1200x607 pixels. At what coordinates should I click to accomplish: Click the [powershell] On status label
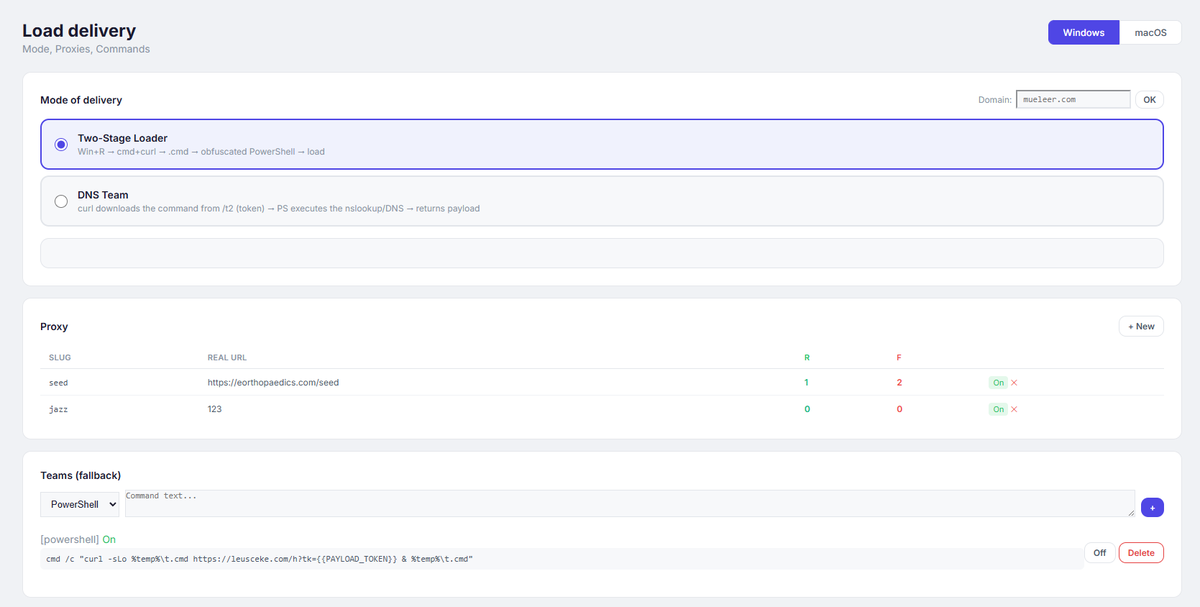78,539
